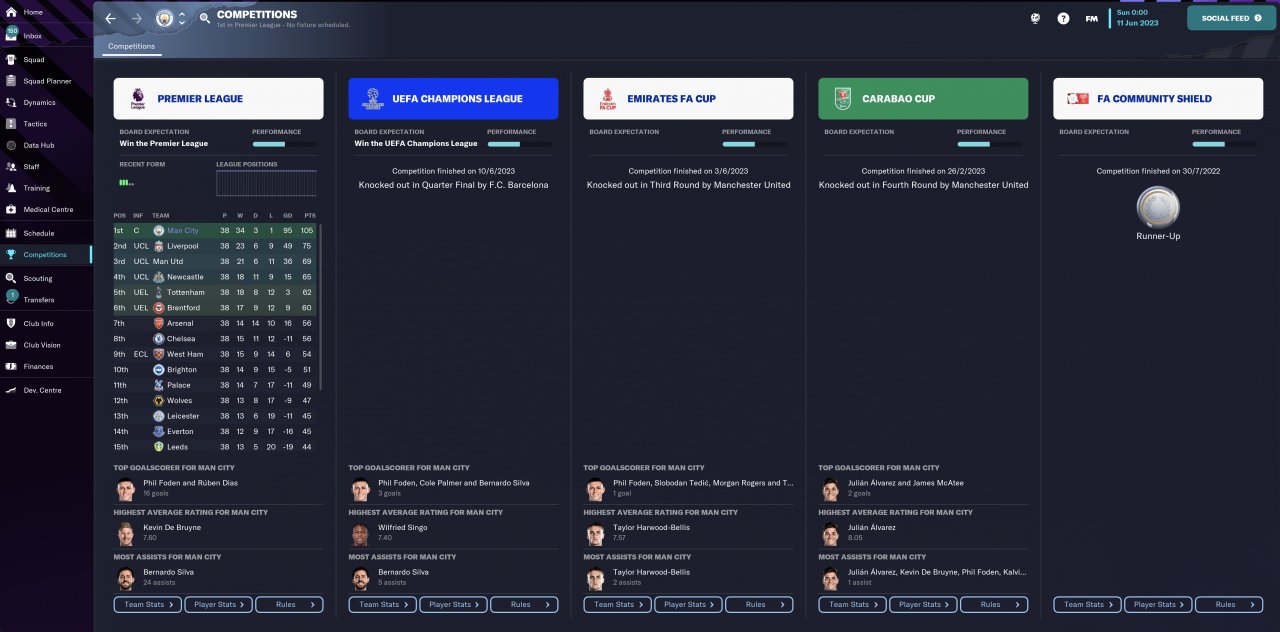
Task: Open Carabao Cup Team Stats
Action: click(853, 604)
